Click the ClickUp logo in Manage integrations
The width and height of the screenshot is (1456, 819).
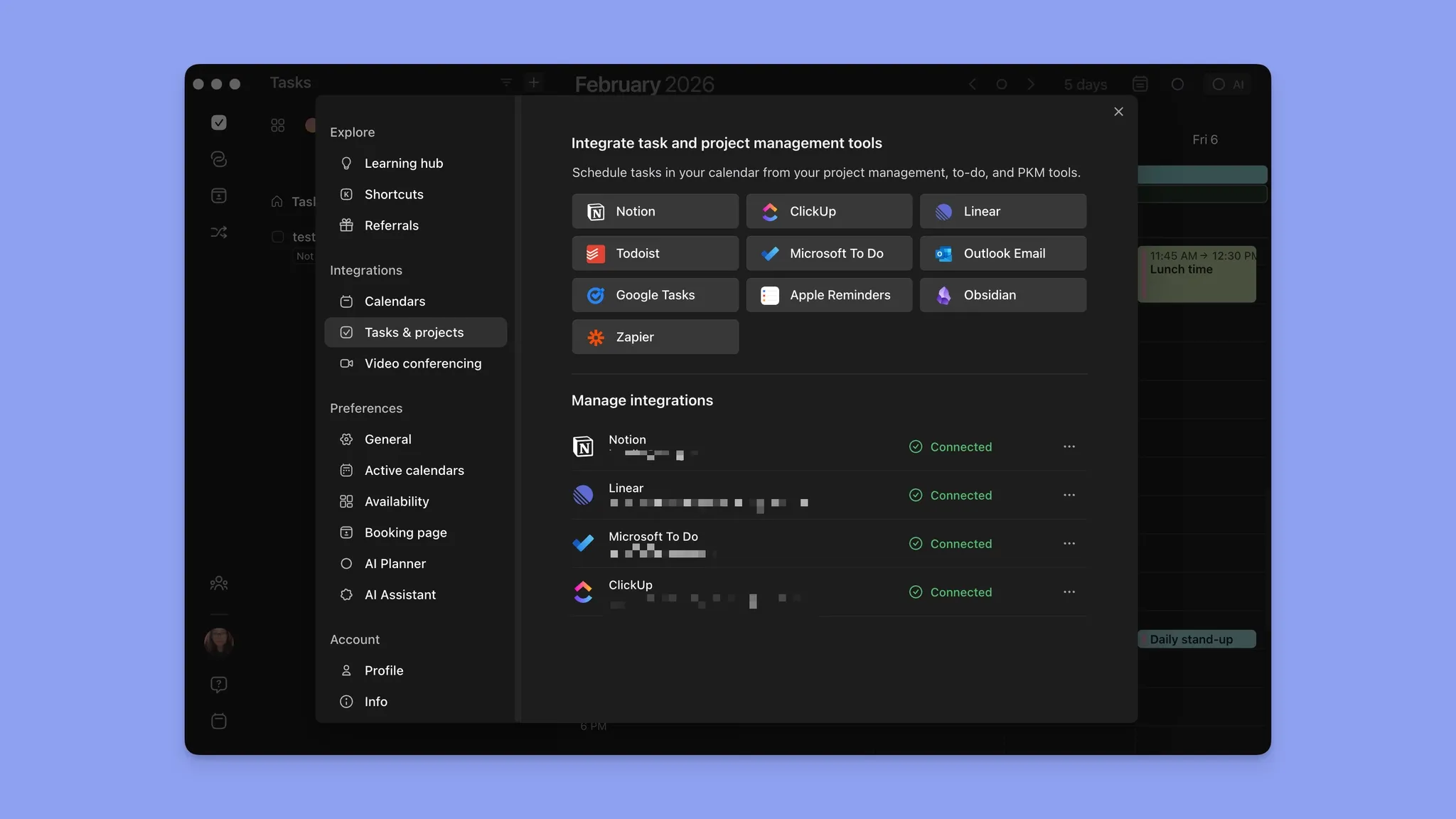pyautogui.click(x=583, y=591)
